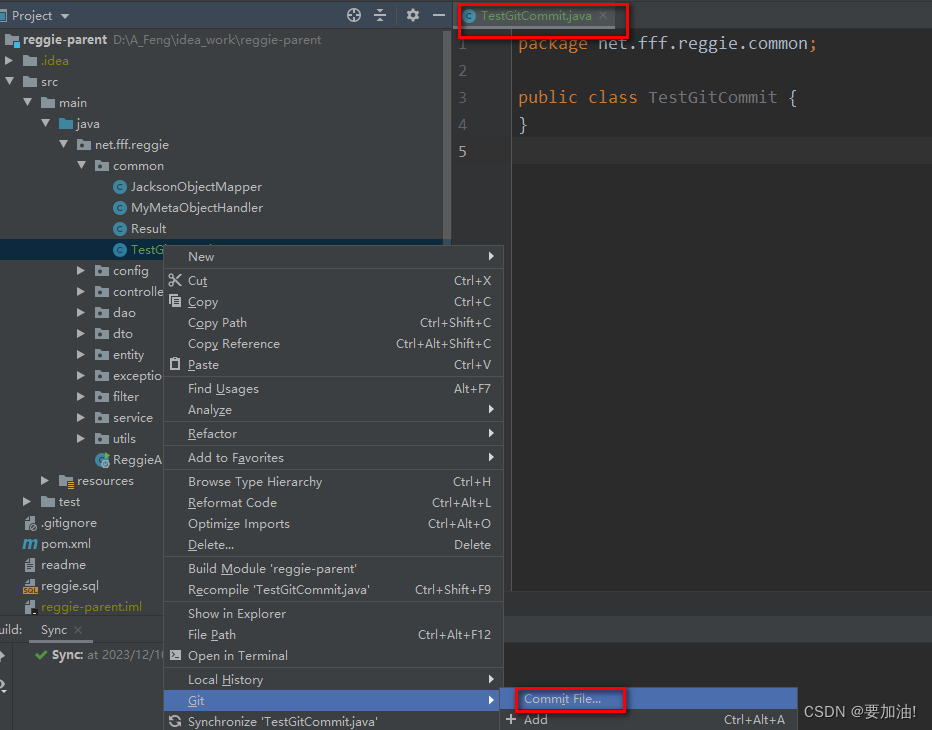Open the Add to Favorites submenu

point(333,458)
